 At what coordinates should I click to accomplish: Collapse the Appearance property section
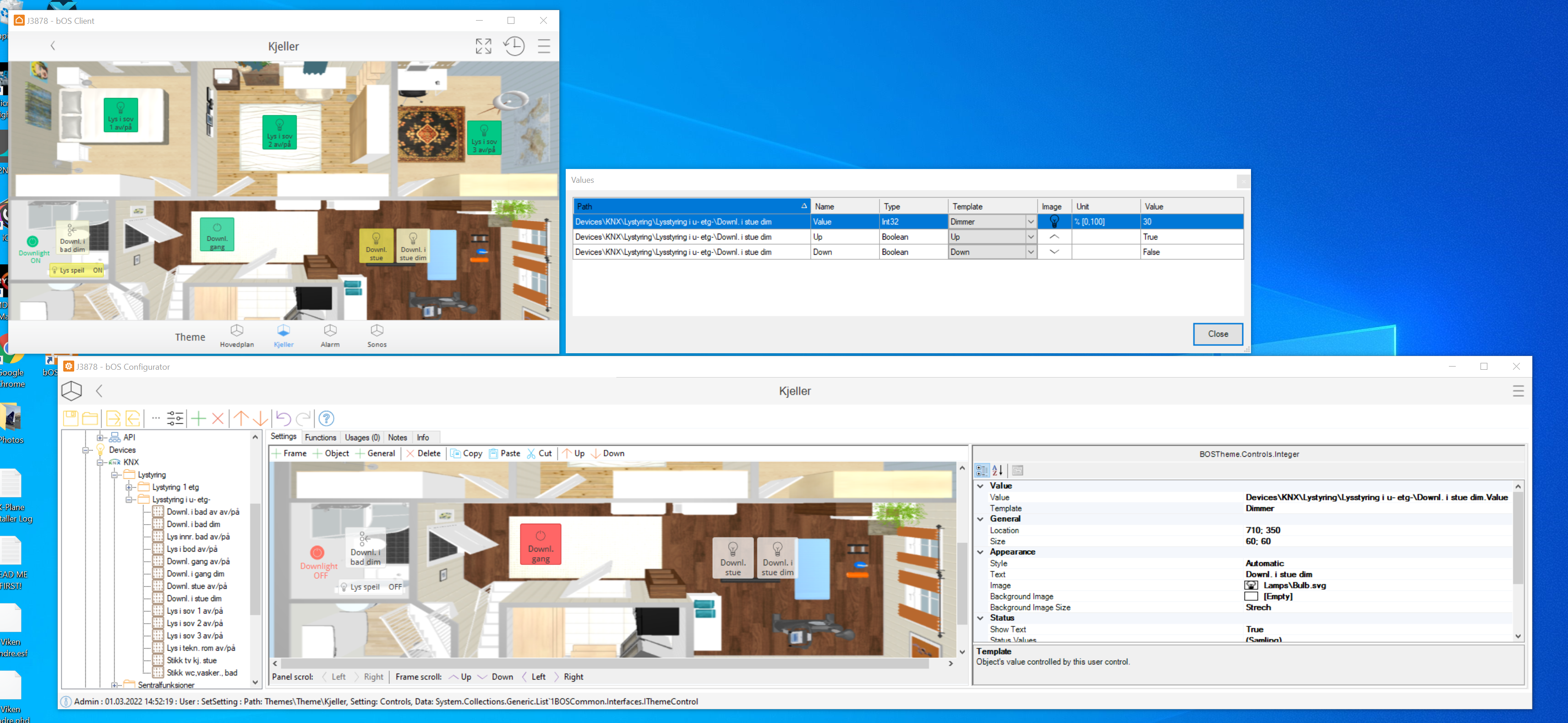[980, 552]
